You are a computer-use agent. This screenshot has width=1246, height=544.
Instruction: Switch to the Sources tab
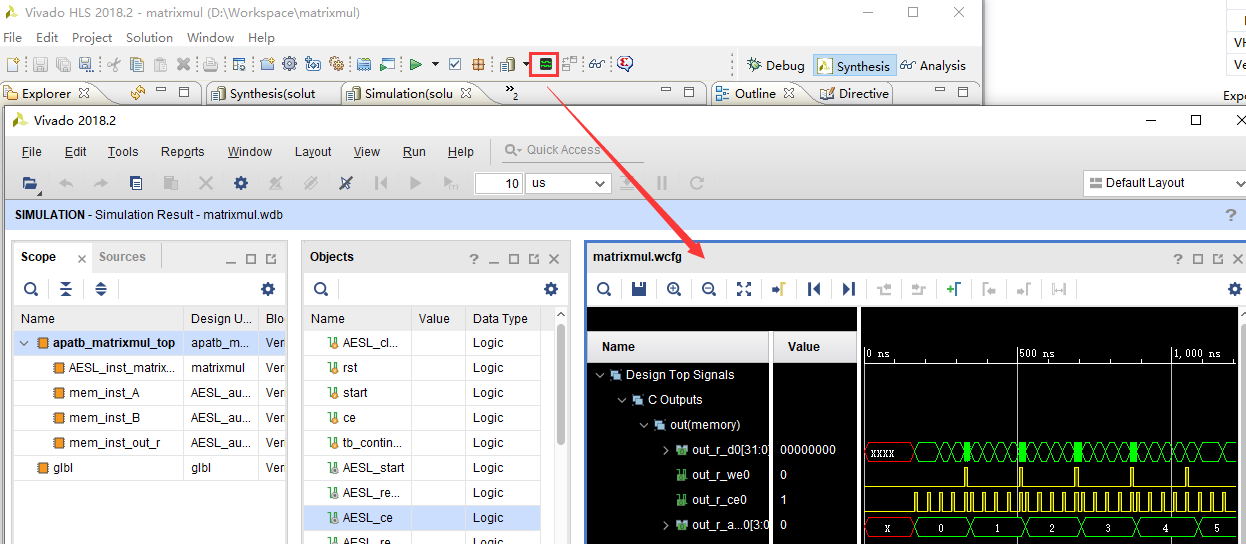point(122,257)
